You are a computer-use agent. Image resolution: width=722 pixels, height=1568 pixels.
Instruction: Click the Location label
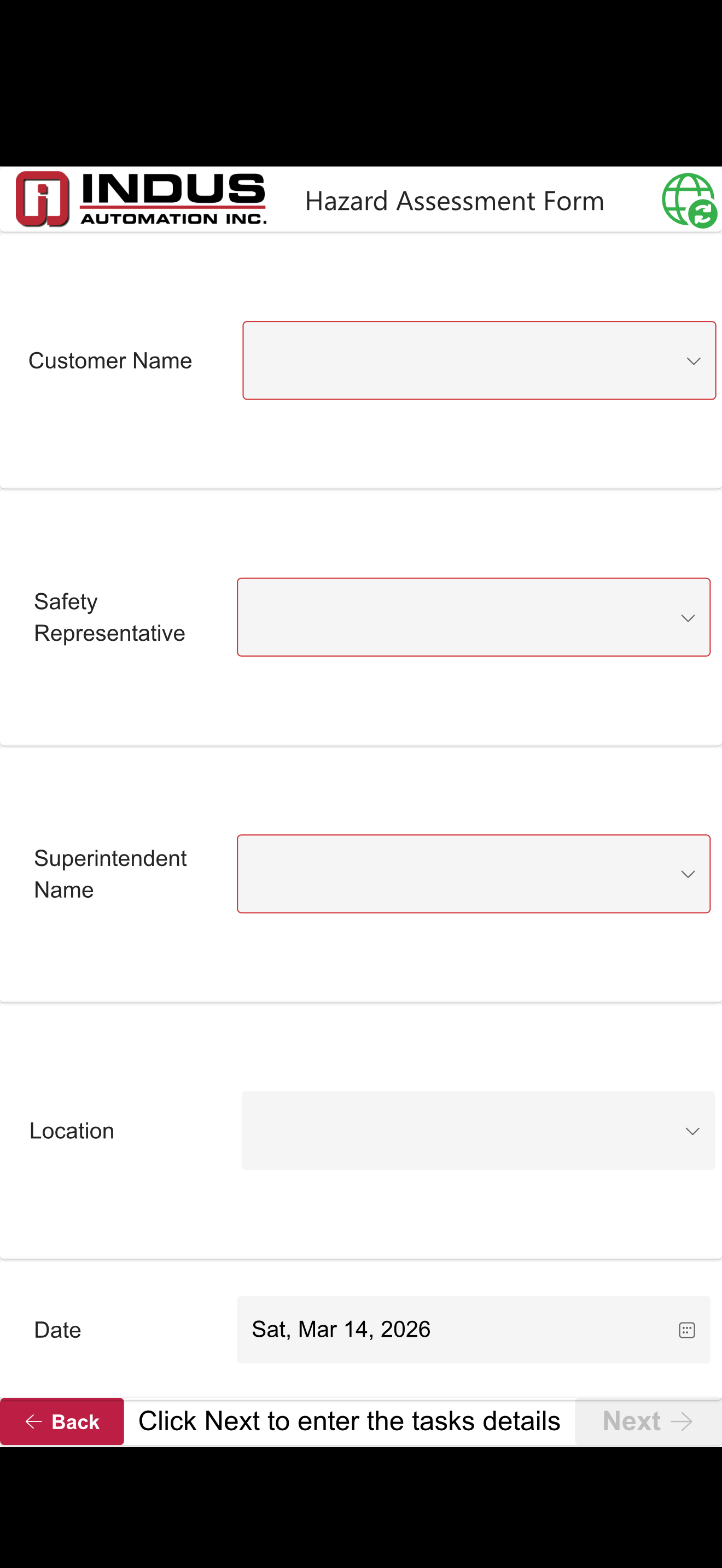pyautogui.click(x=72, y=1131)
